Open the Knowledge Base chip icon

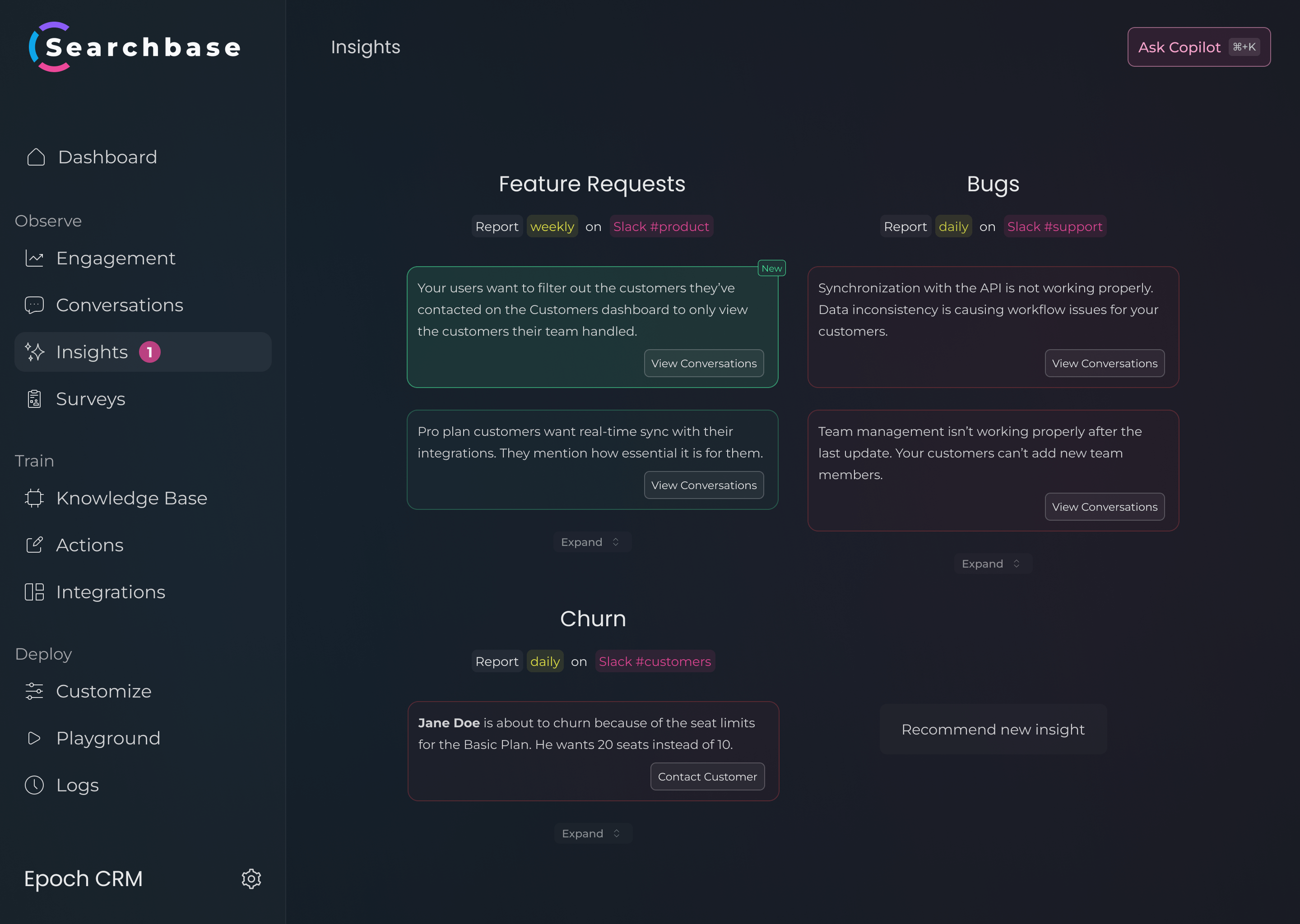tap(34, 498)
